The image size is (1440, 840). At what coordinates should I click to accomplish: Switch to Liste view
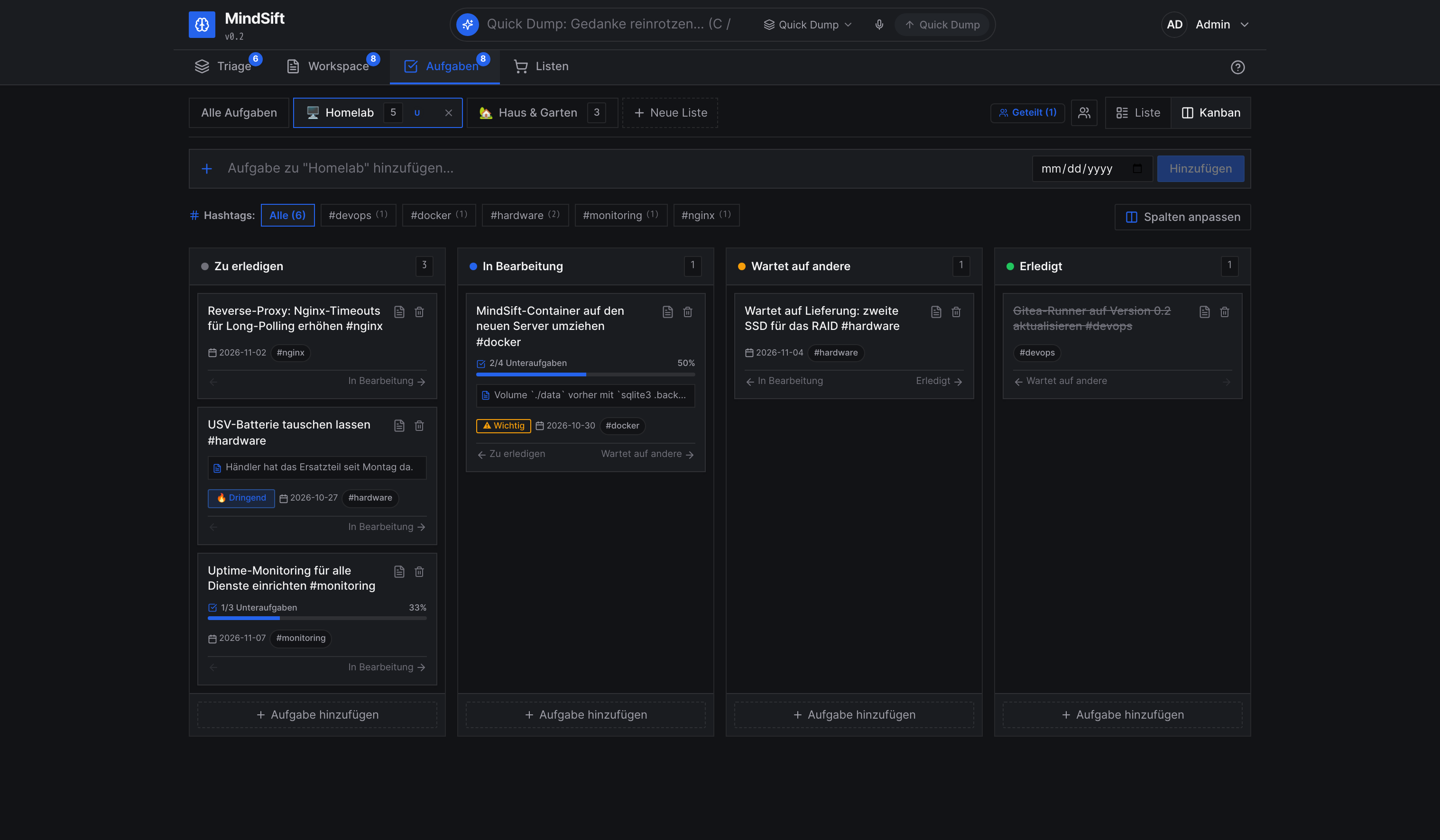pyautogui.click(x=1138, y=113)
